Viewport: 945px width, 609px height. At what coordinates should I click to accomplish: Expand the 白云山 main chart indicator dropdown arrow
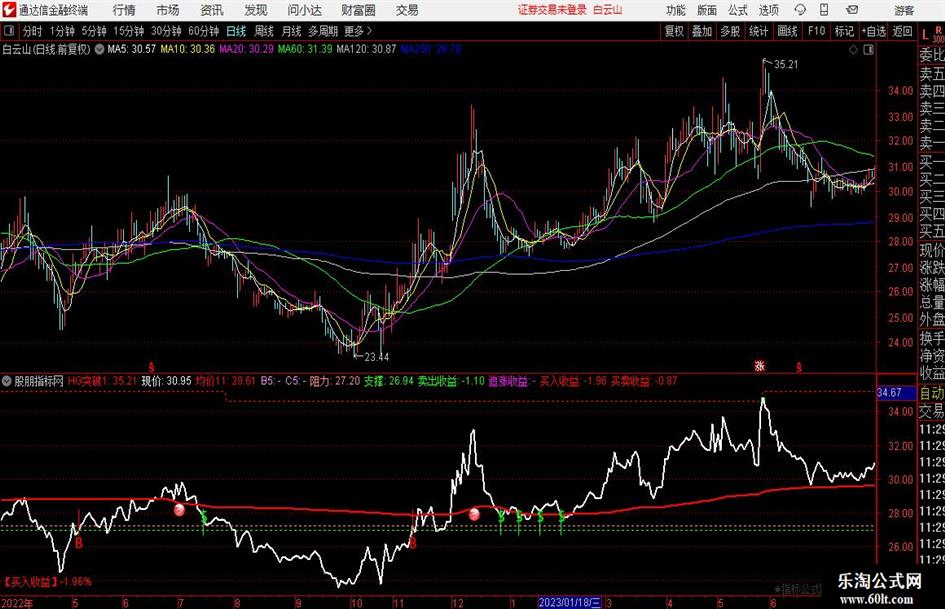pyautogui.click(x=99, y=49)
